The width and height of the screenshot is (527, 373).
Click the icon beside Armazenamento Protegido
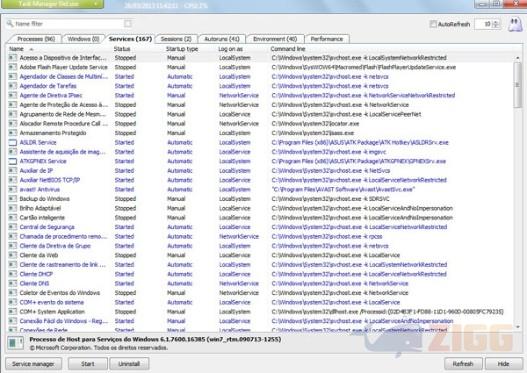coord(13,133)
